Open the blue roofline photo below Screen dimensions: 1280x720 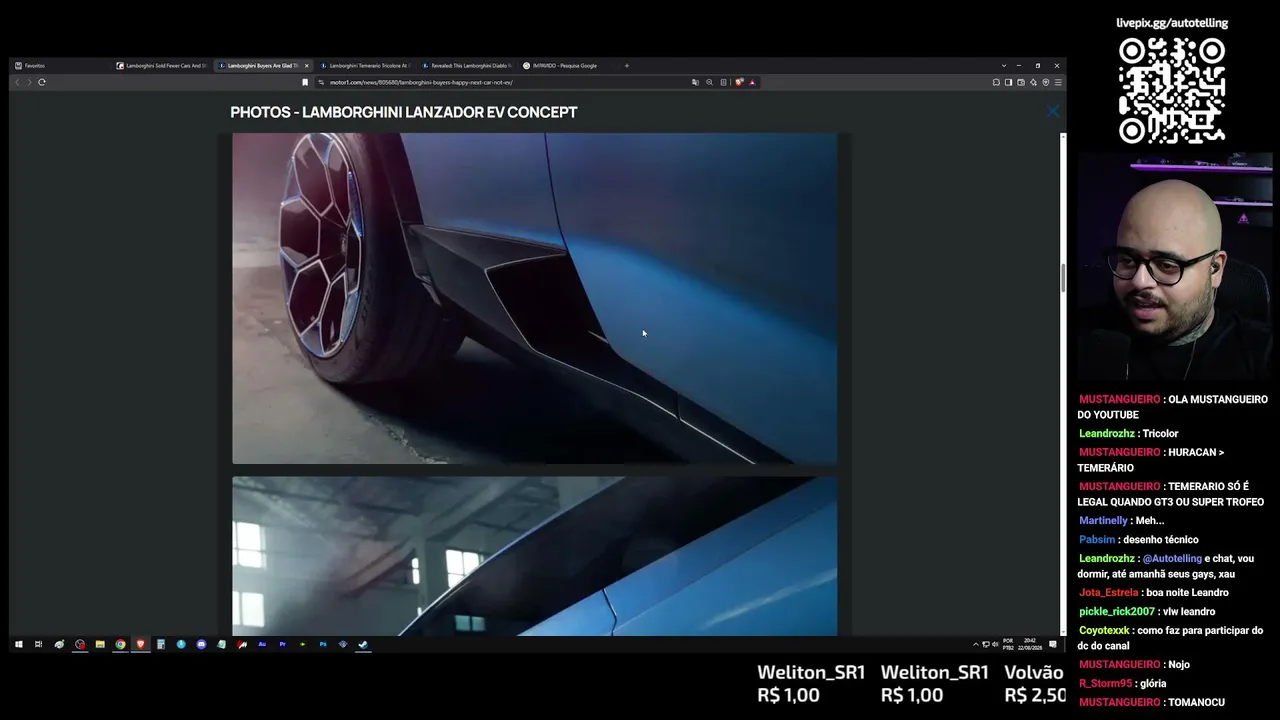[534, 556]
